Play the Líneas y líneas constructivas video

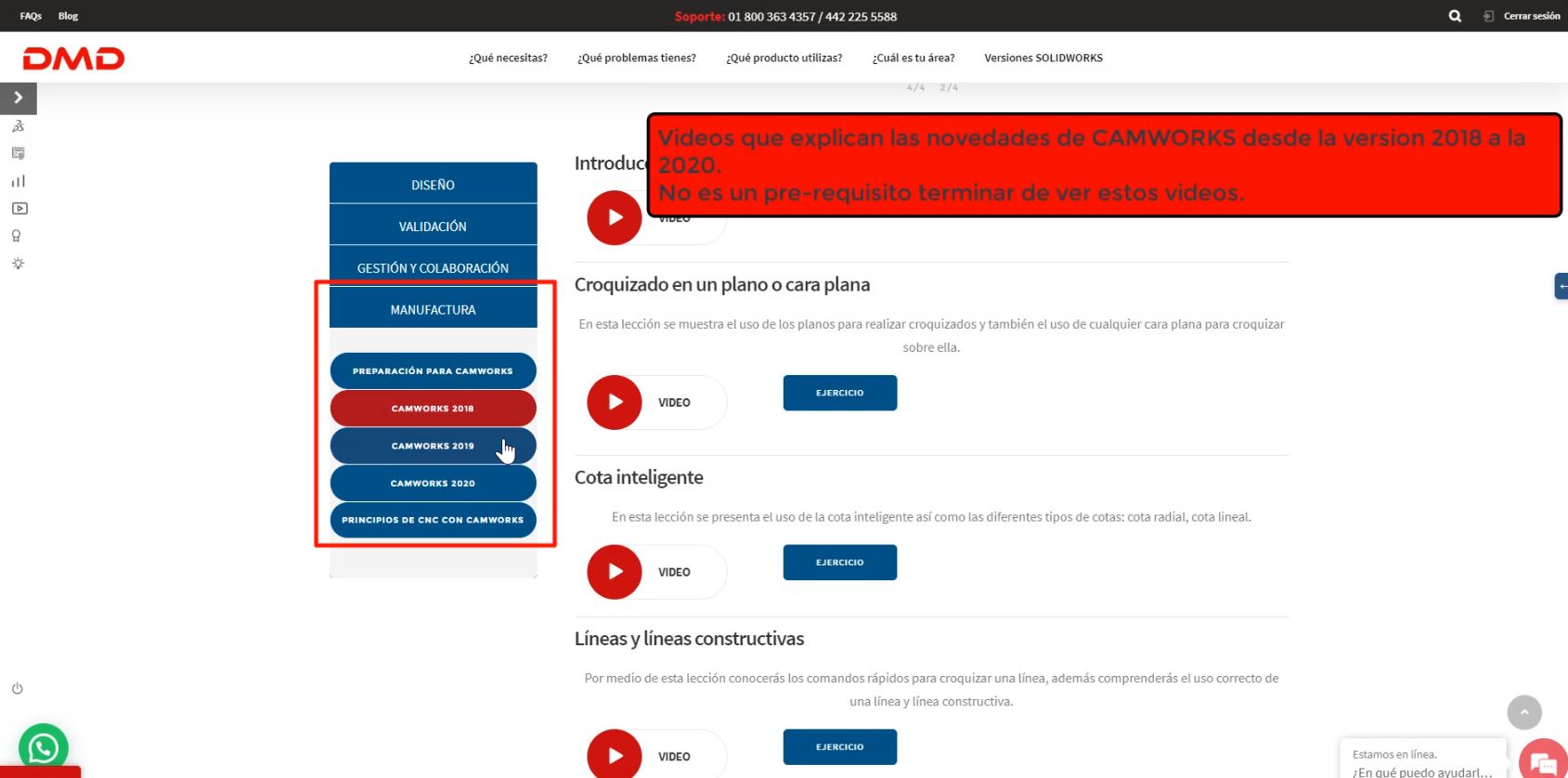(615, 755)
